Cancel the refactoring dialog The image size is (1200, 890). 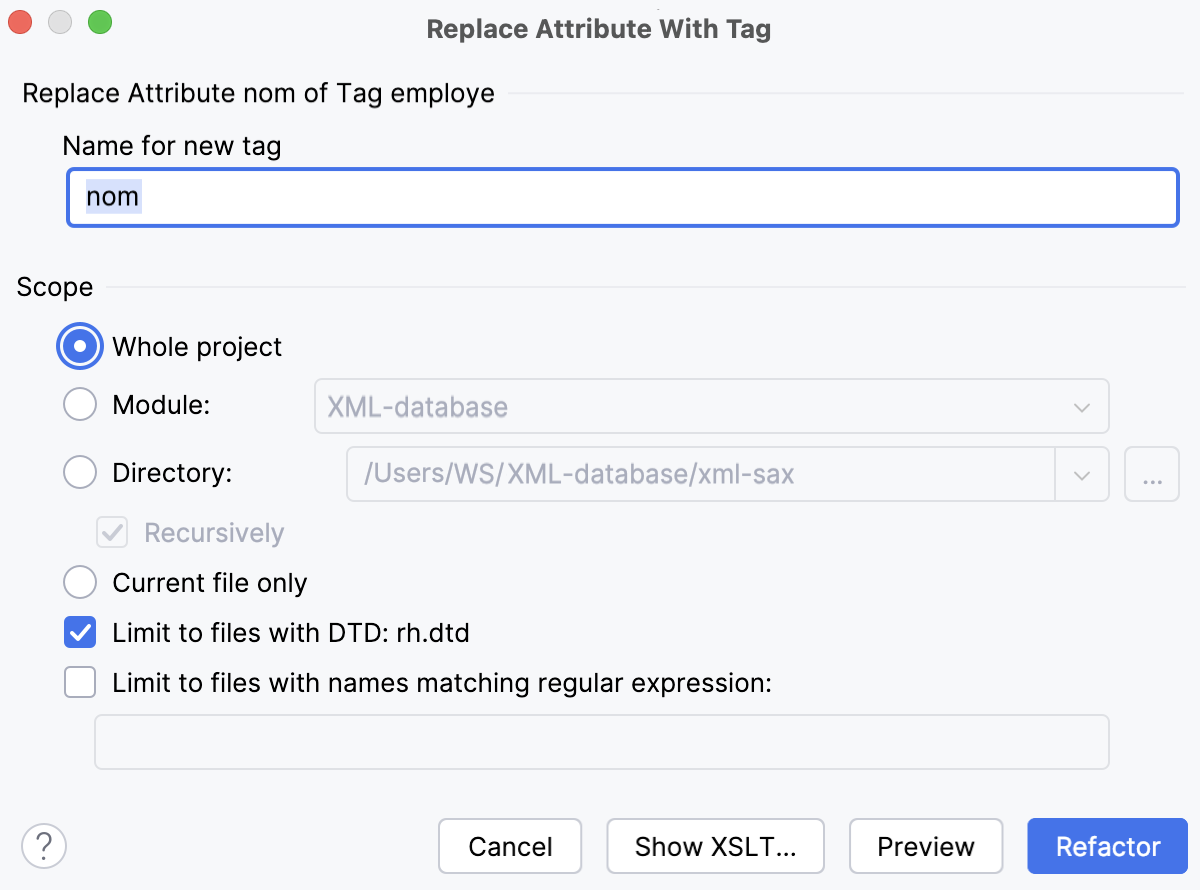pyautogui.click(x=510, y=846)
